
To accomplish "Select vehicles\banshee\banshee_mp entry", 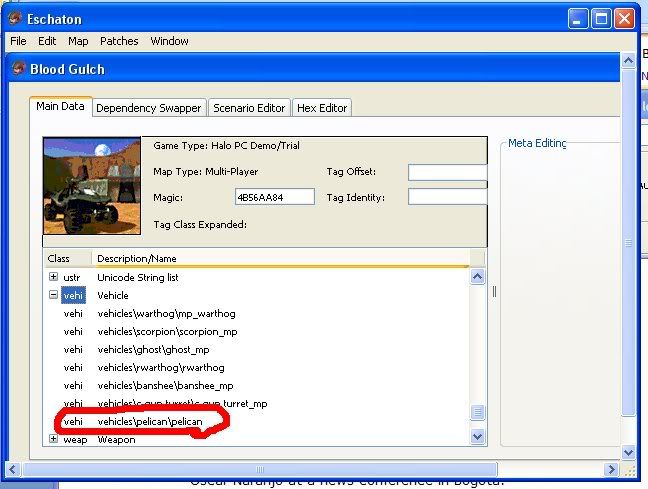I will (165, 386).
